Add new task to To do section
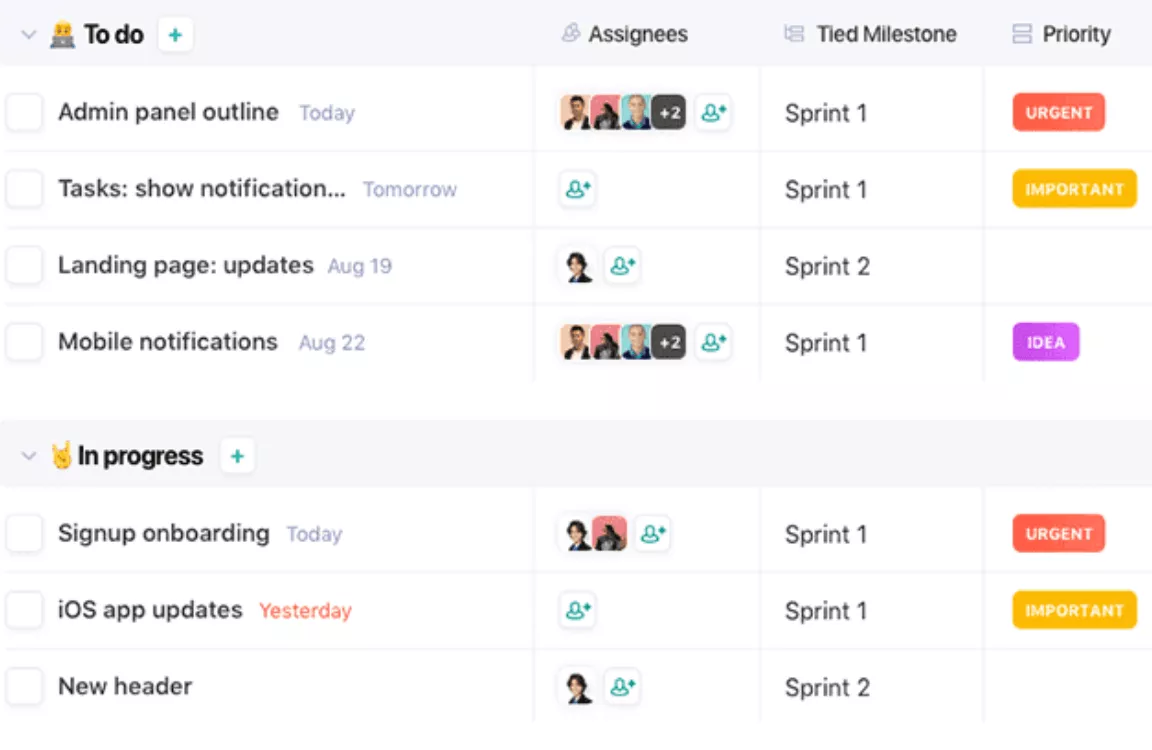This screenshot has height=750, width=1152. tap(175, 35)
